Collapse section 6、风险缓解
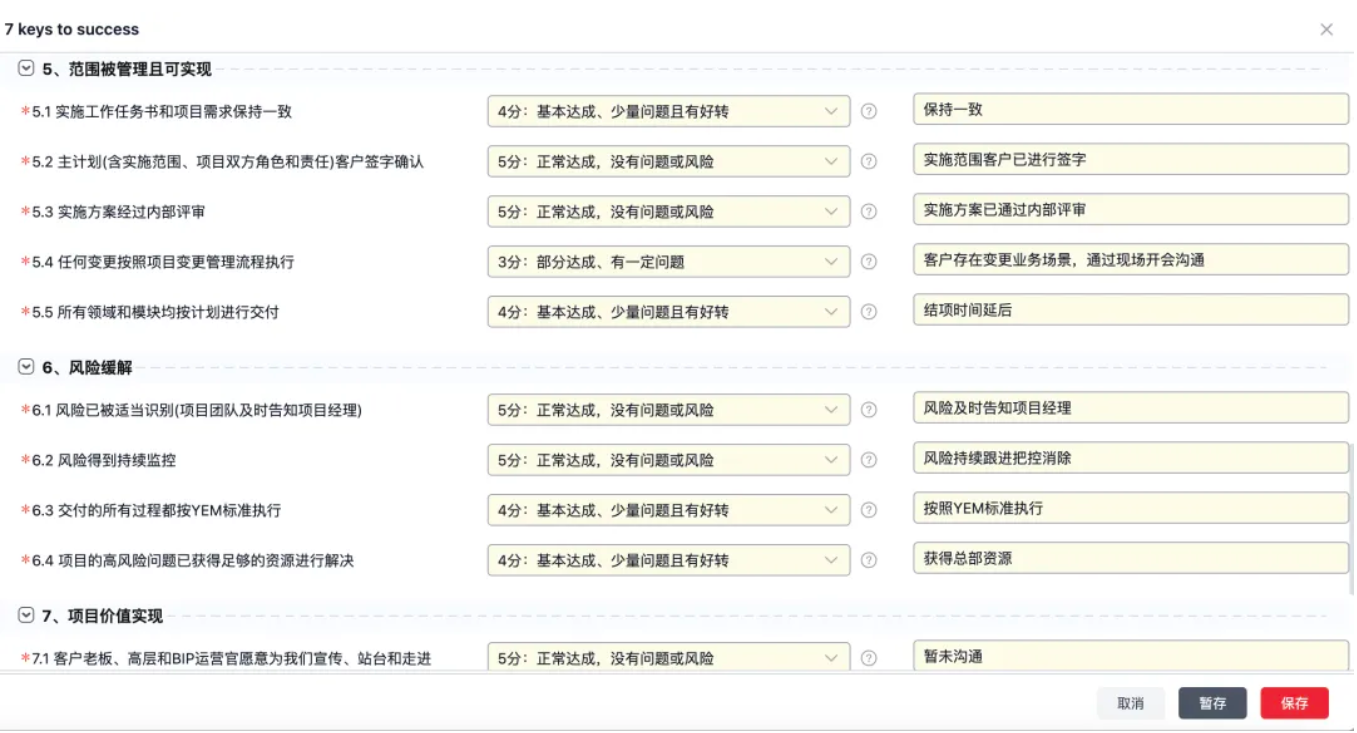The height and width of the screenshot is (733, 1357). click(26, 367)
